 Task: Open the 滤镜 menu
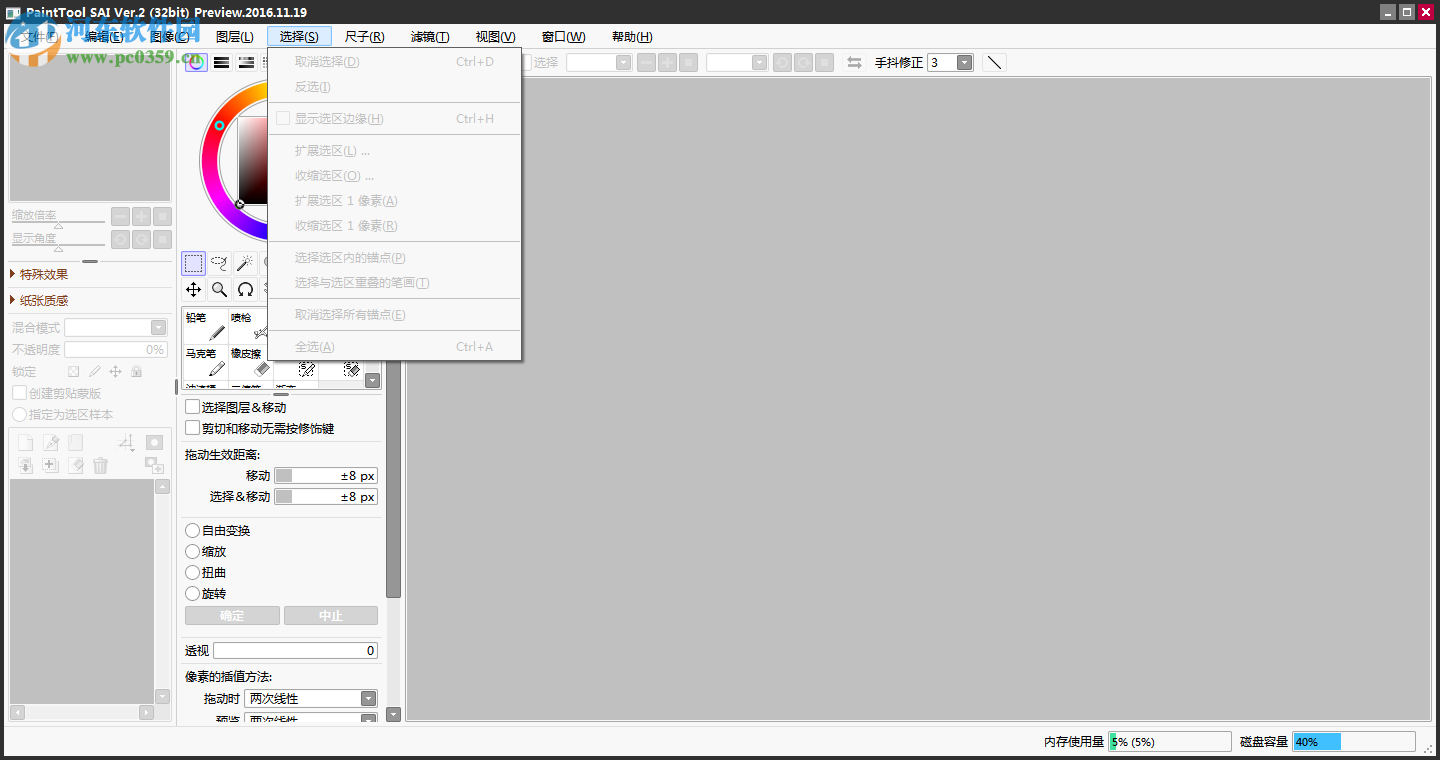[430, 37]
